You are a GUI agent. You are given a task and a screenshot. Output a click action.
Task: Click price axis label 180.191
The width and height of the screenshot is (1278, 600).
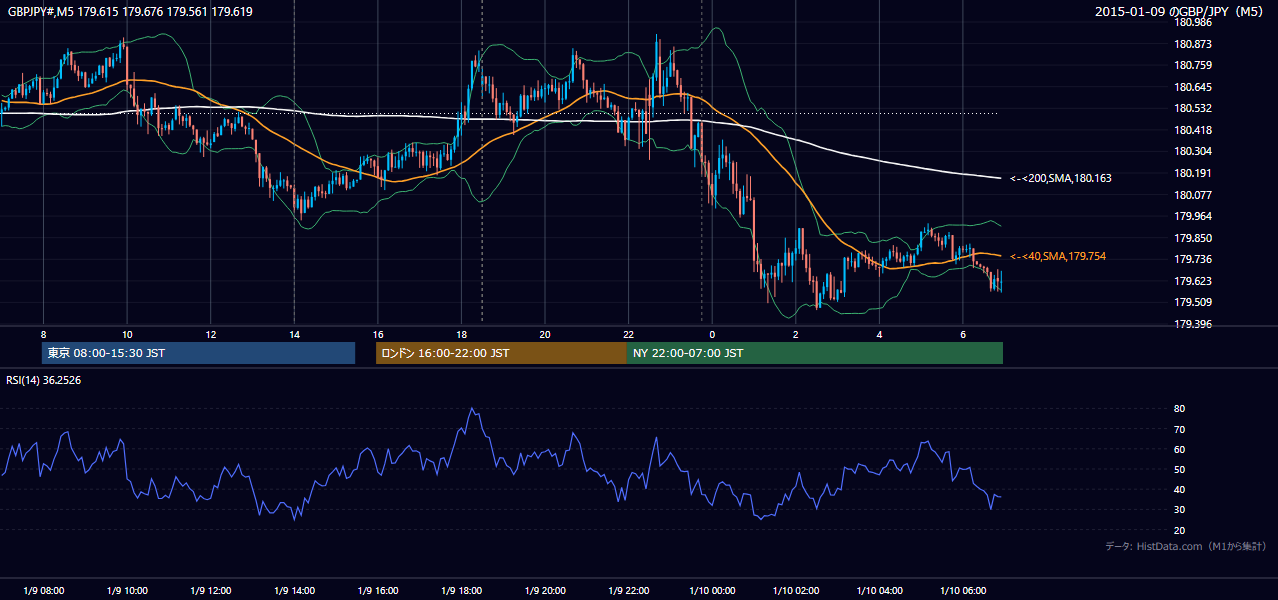[1192, 173]
